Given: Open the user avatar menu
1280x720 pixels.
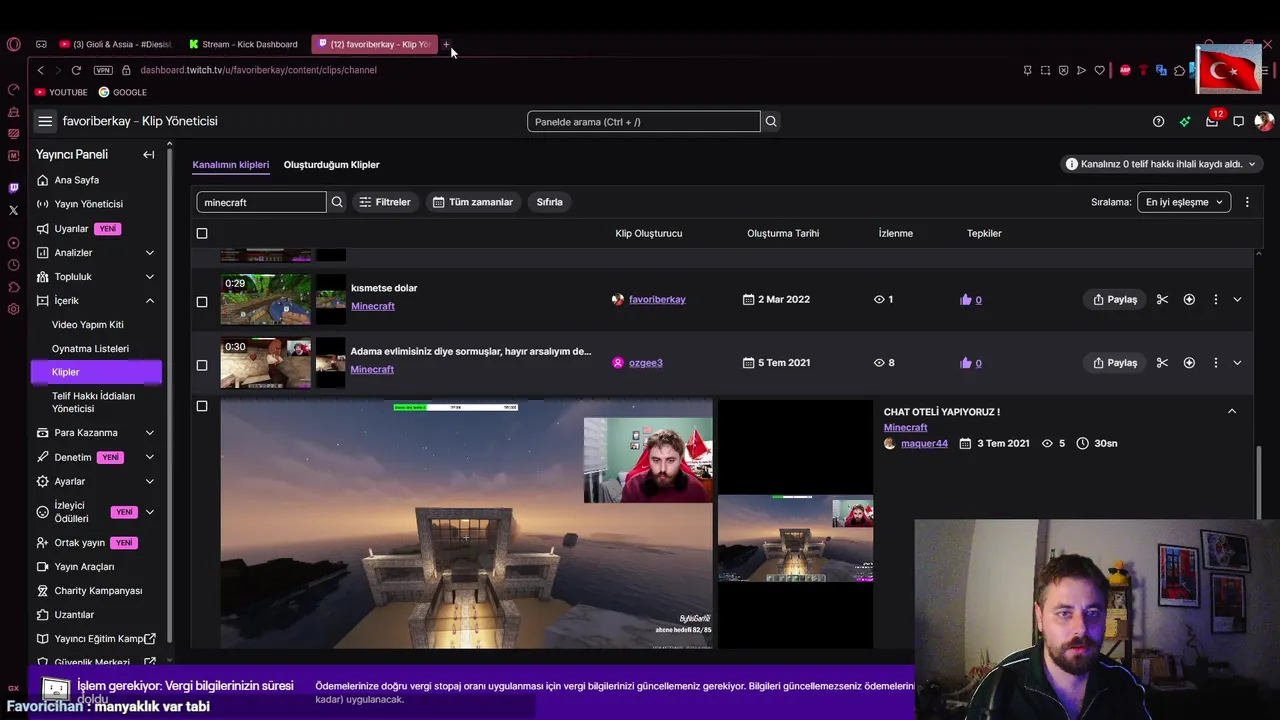Looking at the screenshot, I should point(1264,121).
